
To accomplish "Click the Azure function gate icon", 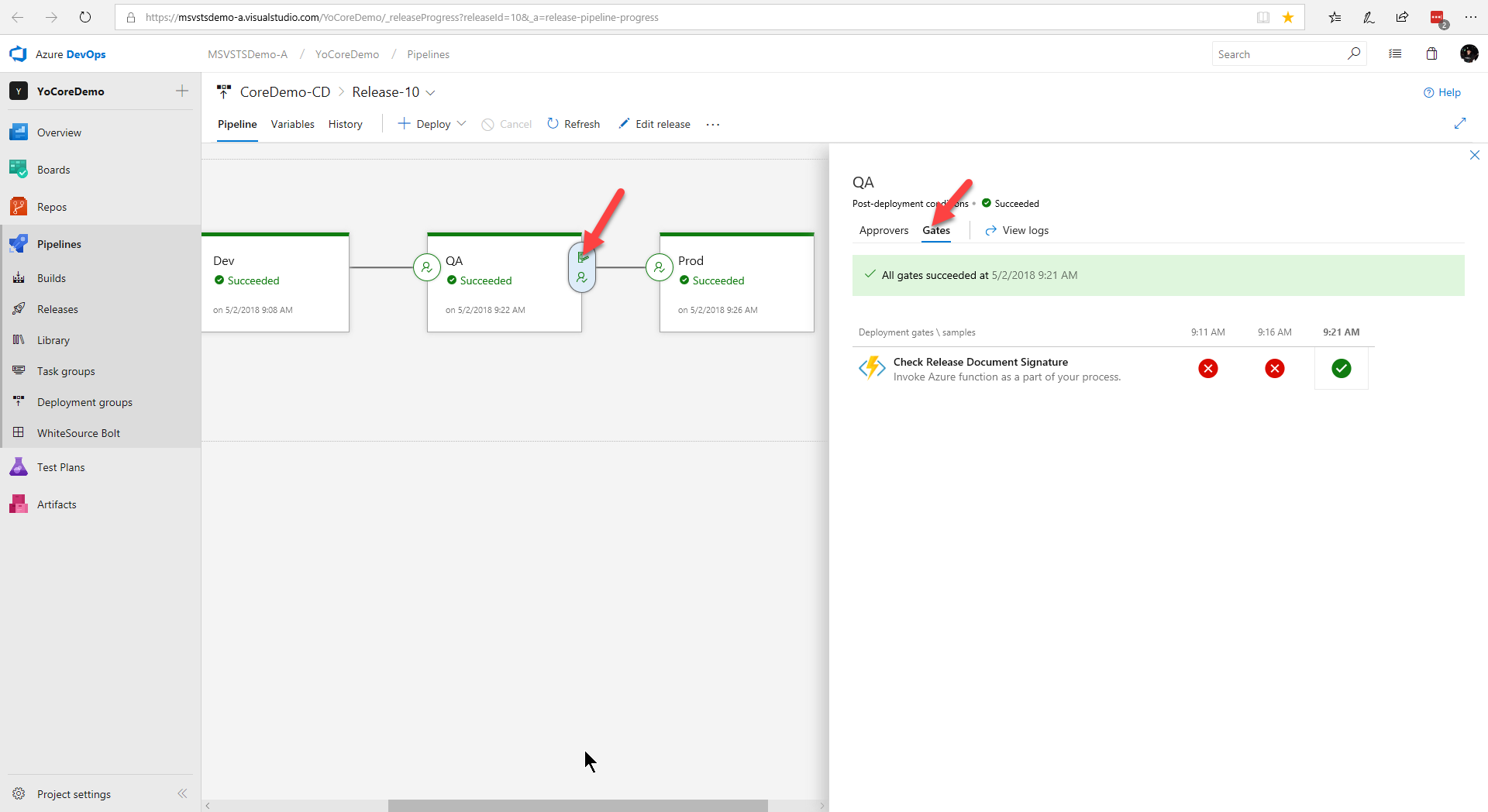I will [x=872, y=367].
